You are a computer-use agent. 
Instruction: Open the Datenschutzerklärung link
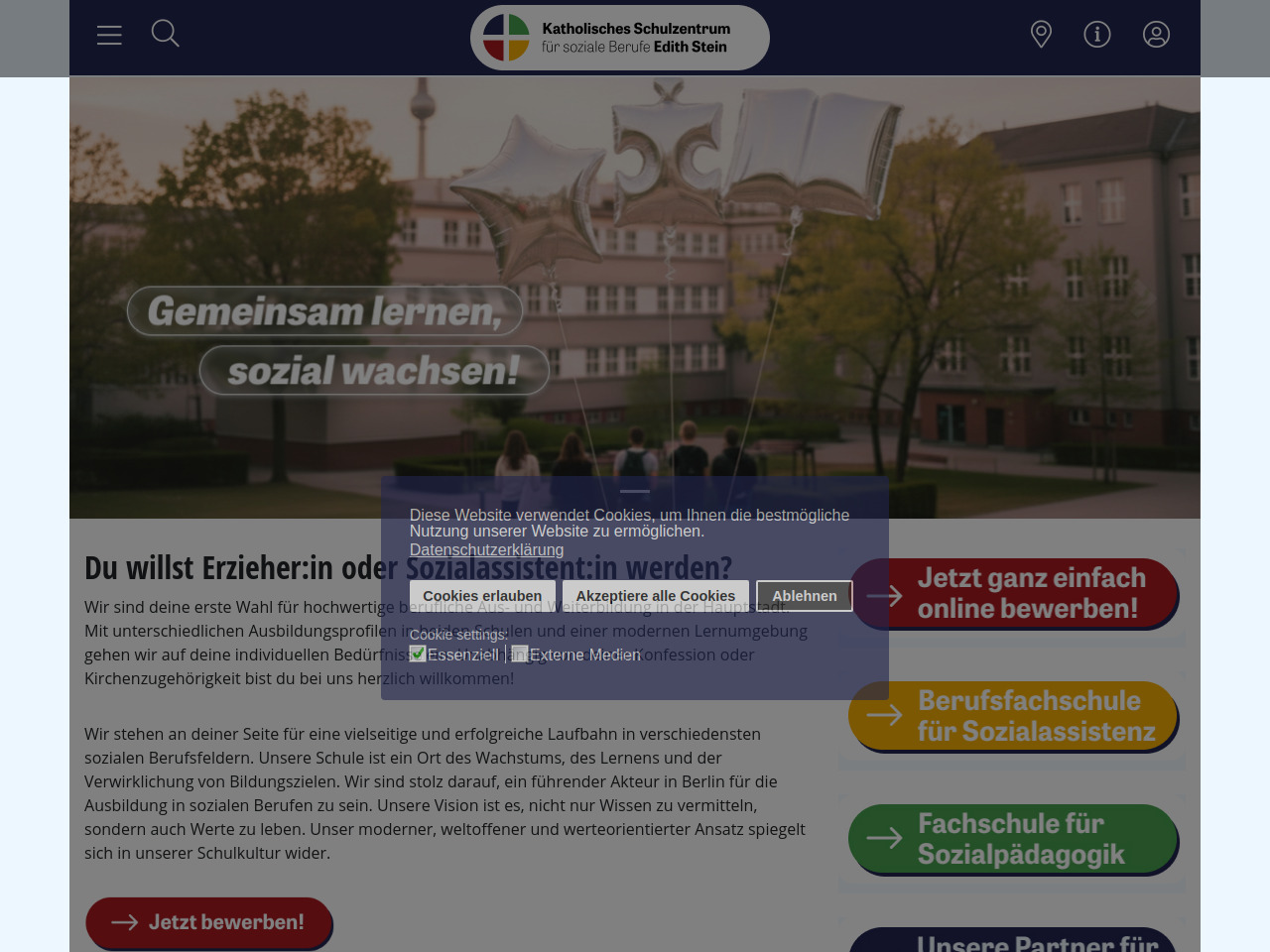pyautogui.click(x=486, y=549)
